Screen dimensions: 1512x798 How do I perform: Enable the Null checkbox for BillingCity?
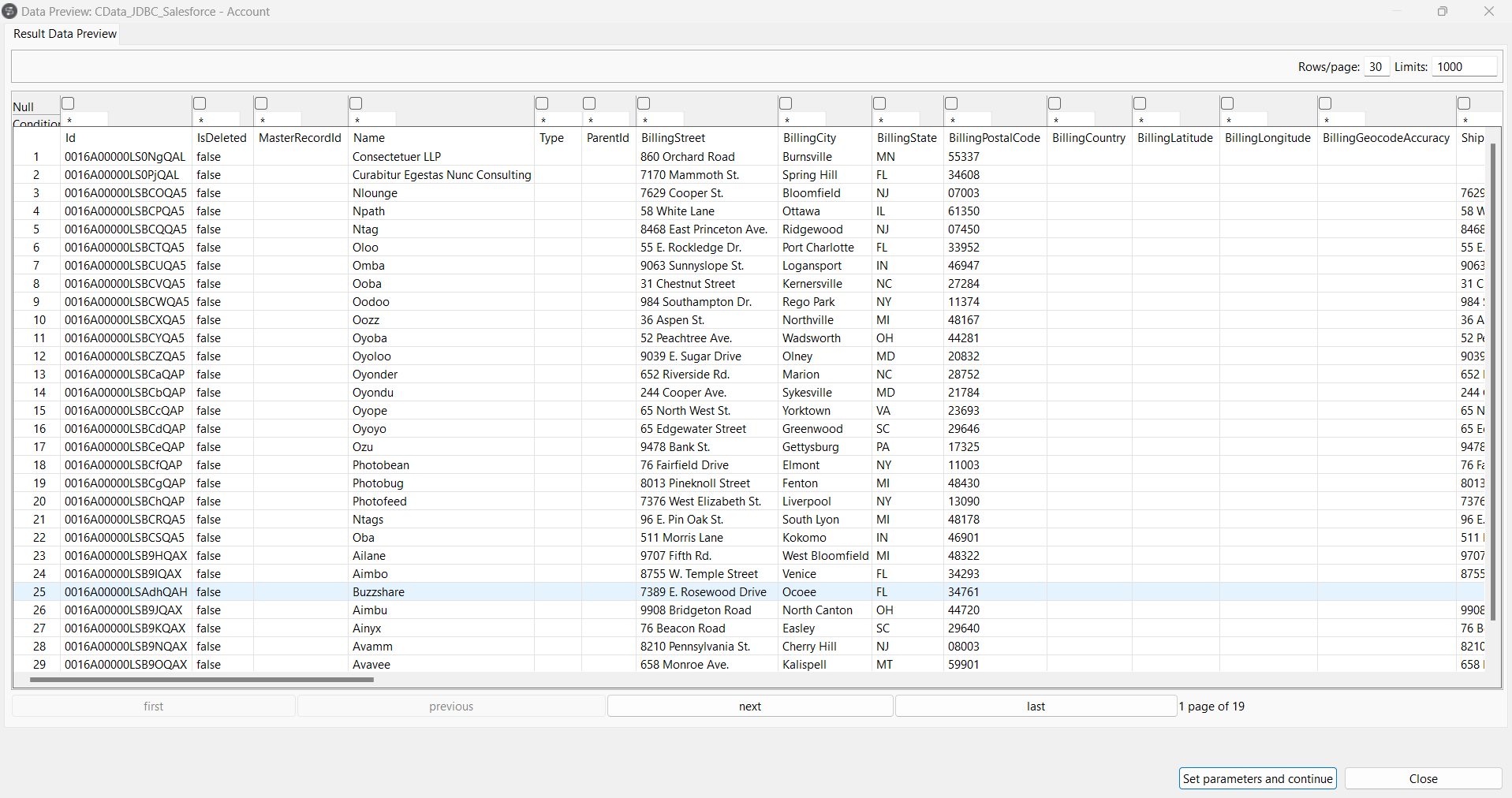pos(786,103)
